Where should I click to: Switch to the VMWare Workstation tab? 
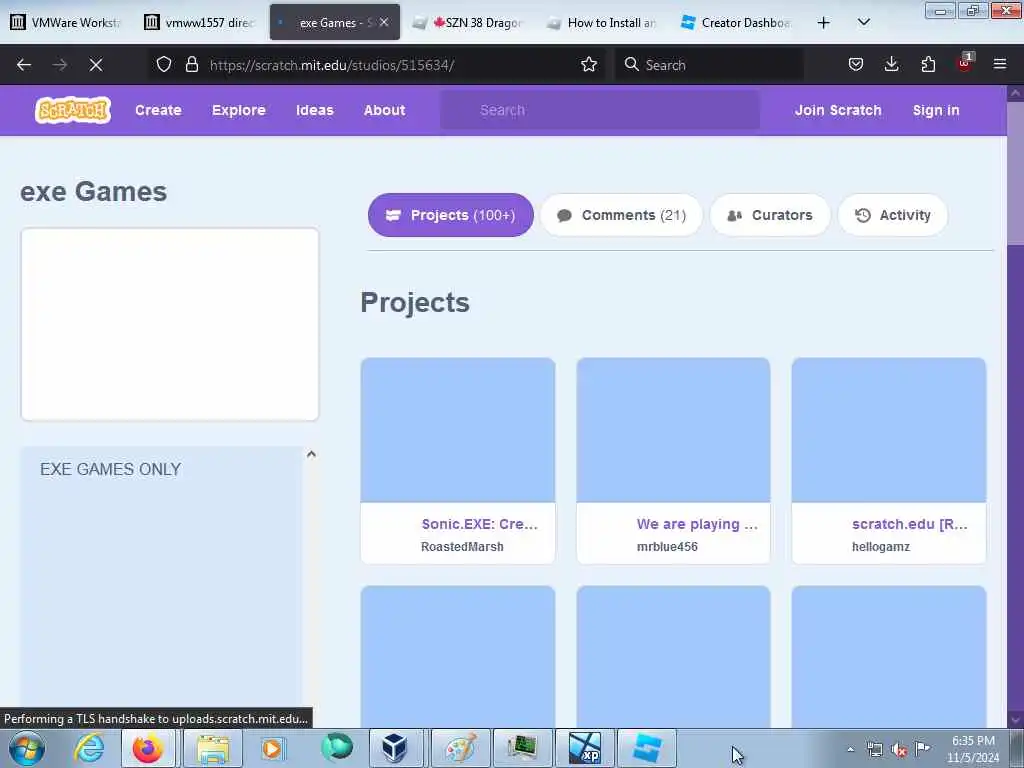click(65, 22)
